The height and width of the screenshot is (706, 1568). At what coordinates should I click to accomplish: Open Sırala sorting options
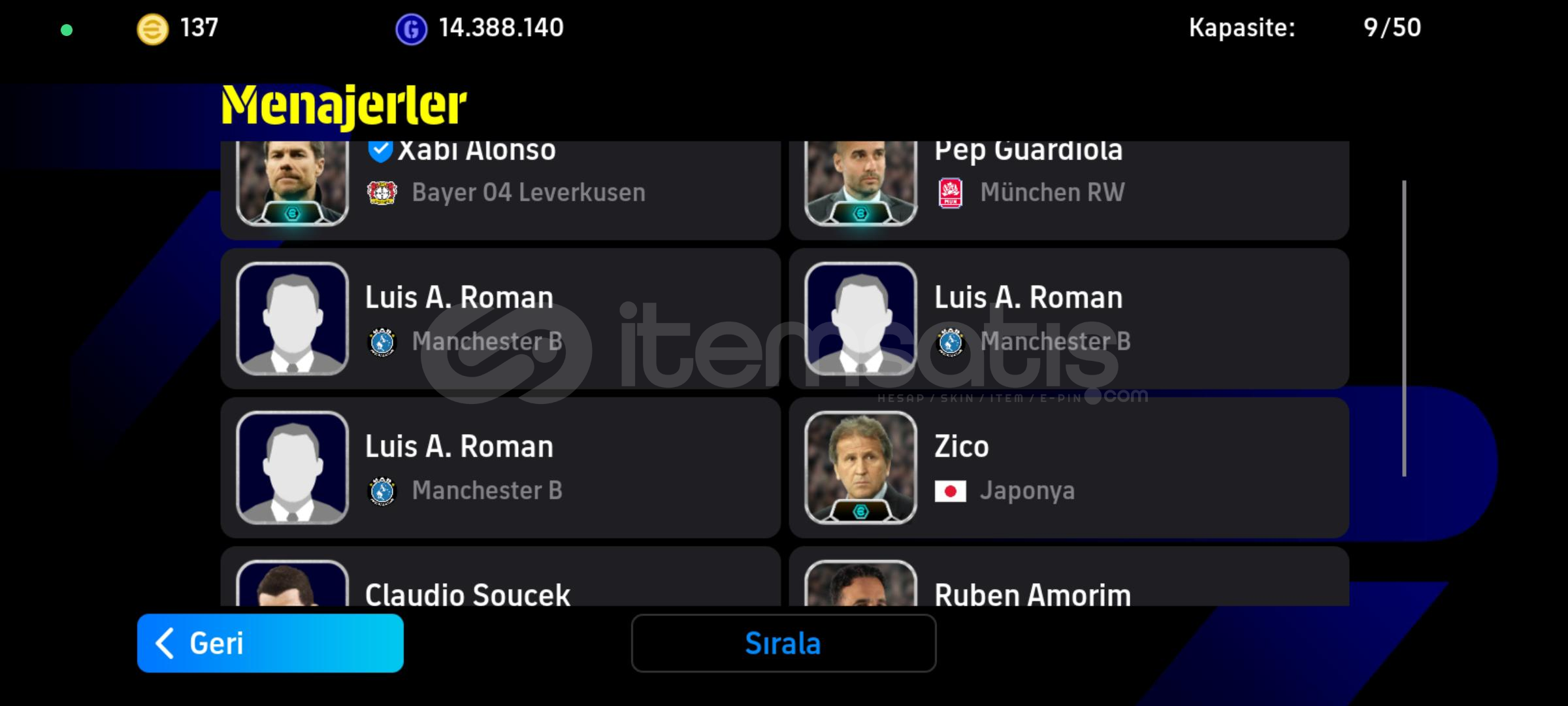[783, 643]
